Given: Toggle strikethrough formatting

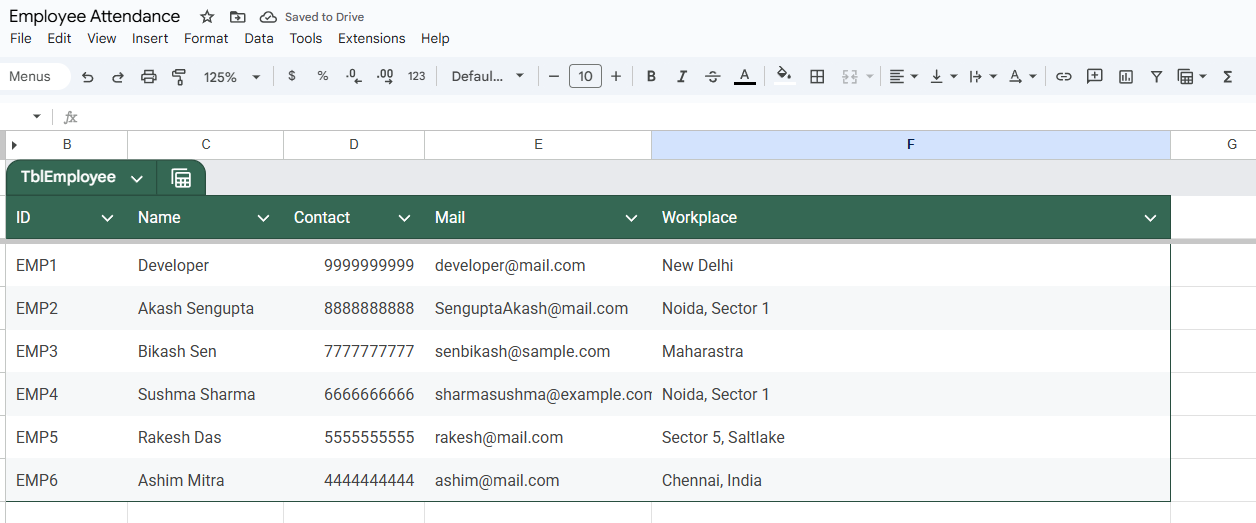Looking at the screenshot, I should pos(712,76).
